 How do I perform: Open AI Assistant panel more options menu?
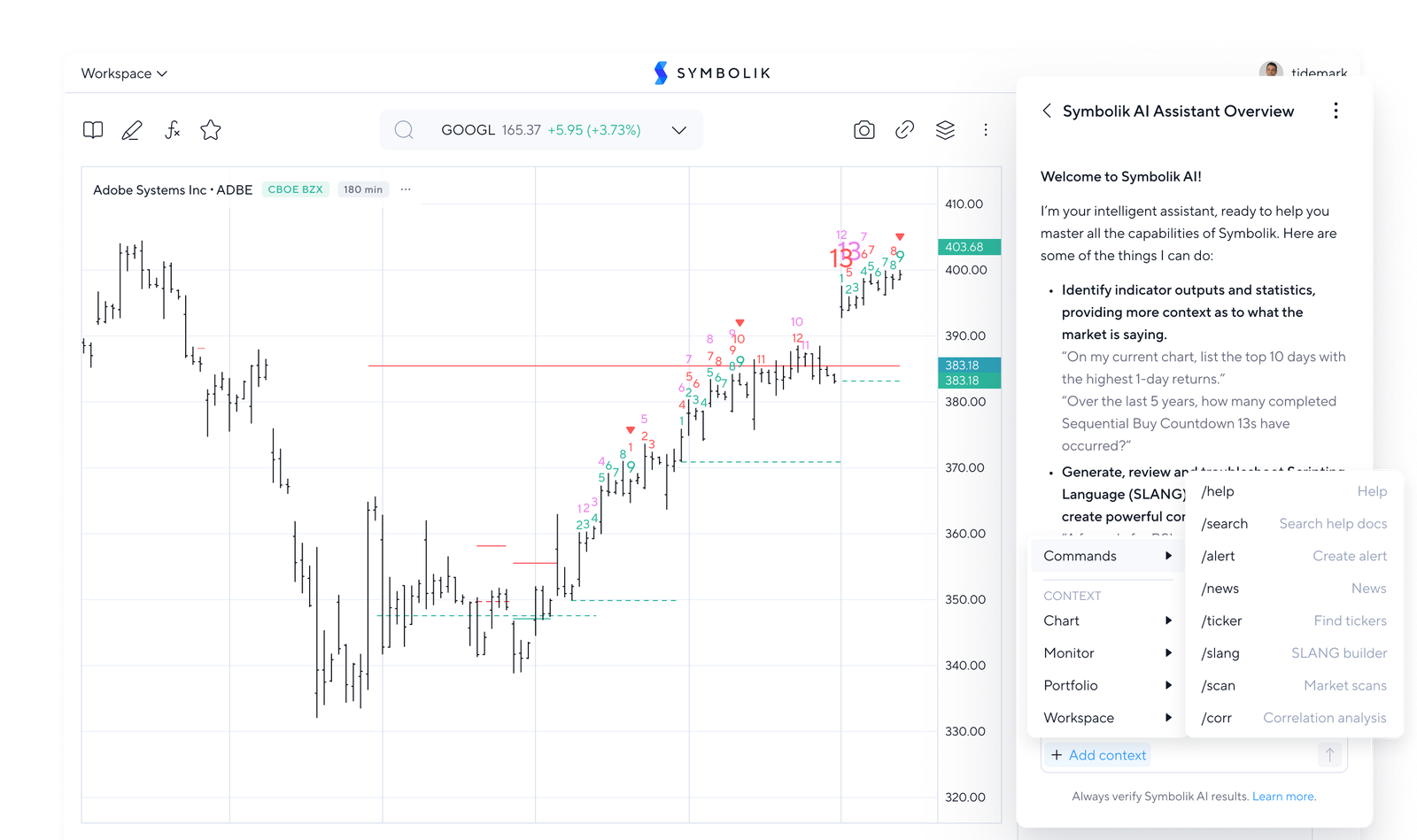1336,111
